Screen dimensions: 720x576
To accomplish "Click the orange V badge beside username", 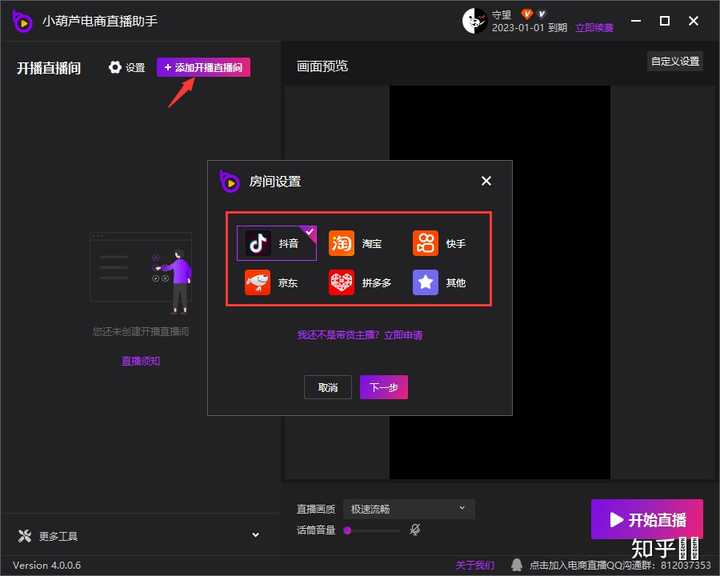I will coord(526,14).
